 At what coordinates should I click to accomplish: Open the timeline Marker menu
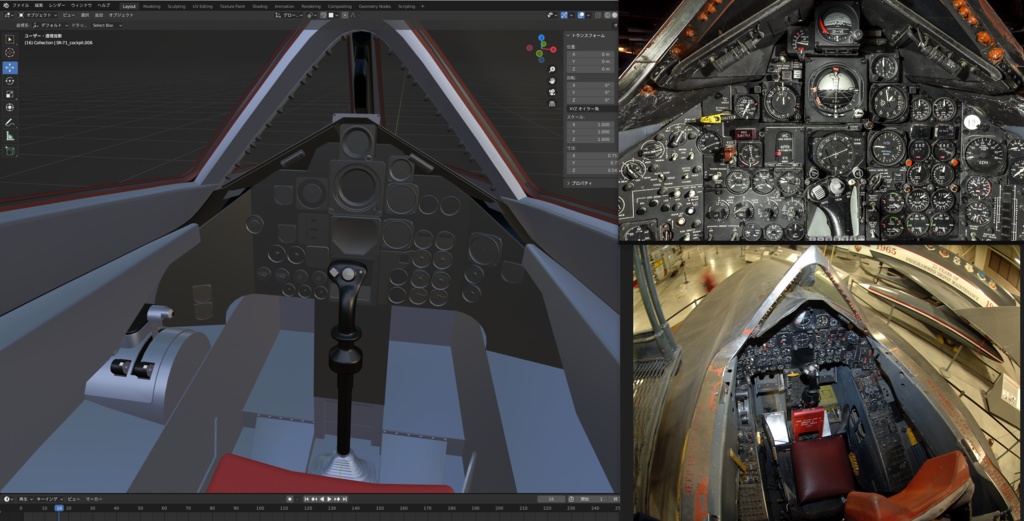(x=94, y=499)
